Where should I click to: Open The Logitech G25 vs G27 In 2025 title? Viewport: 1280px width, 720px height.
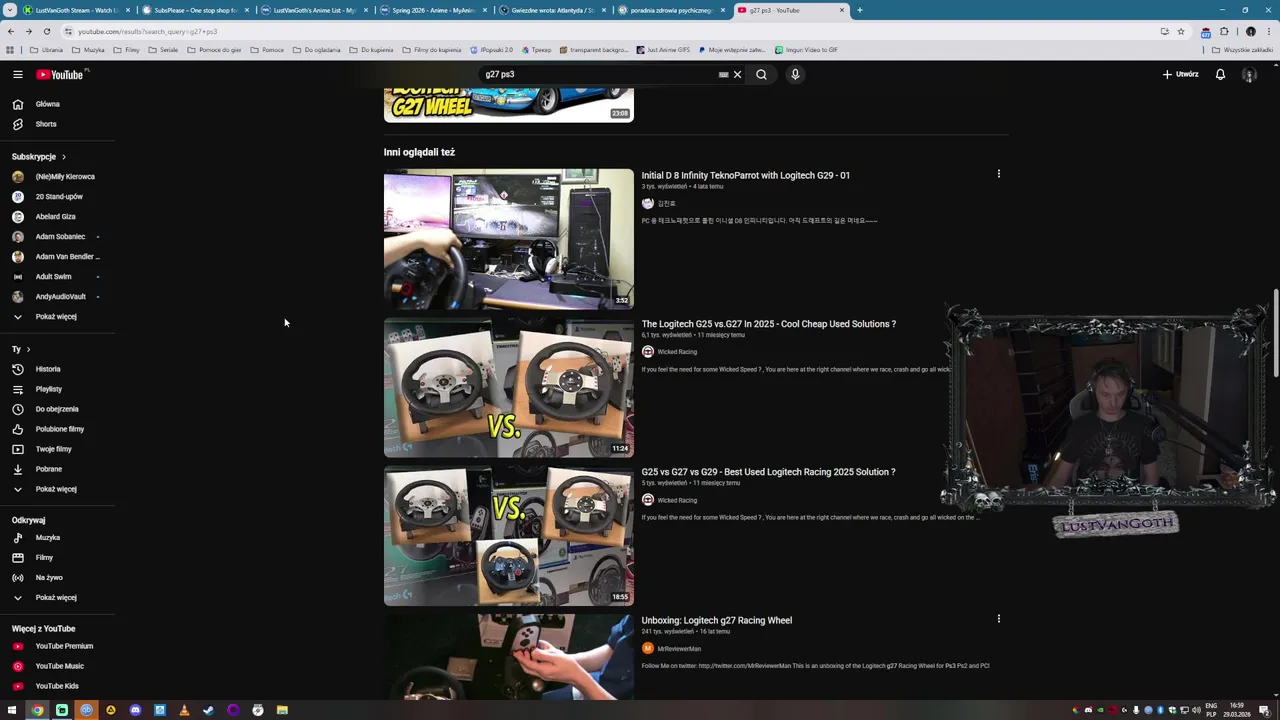[768, 324]
